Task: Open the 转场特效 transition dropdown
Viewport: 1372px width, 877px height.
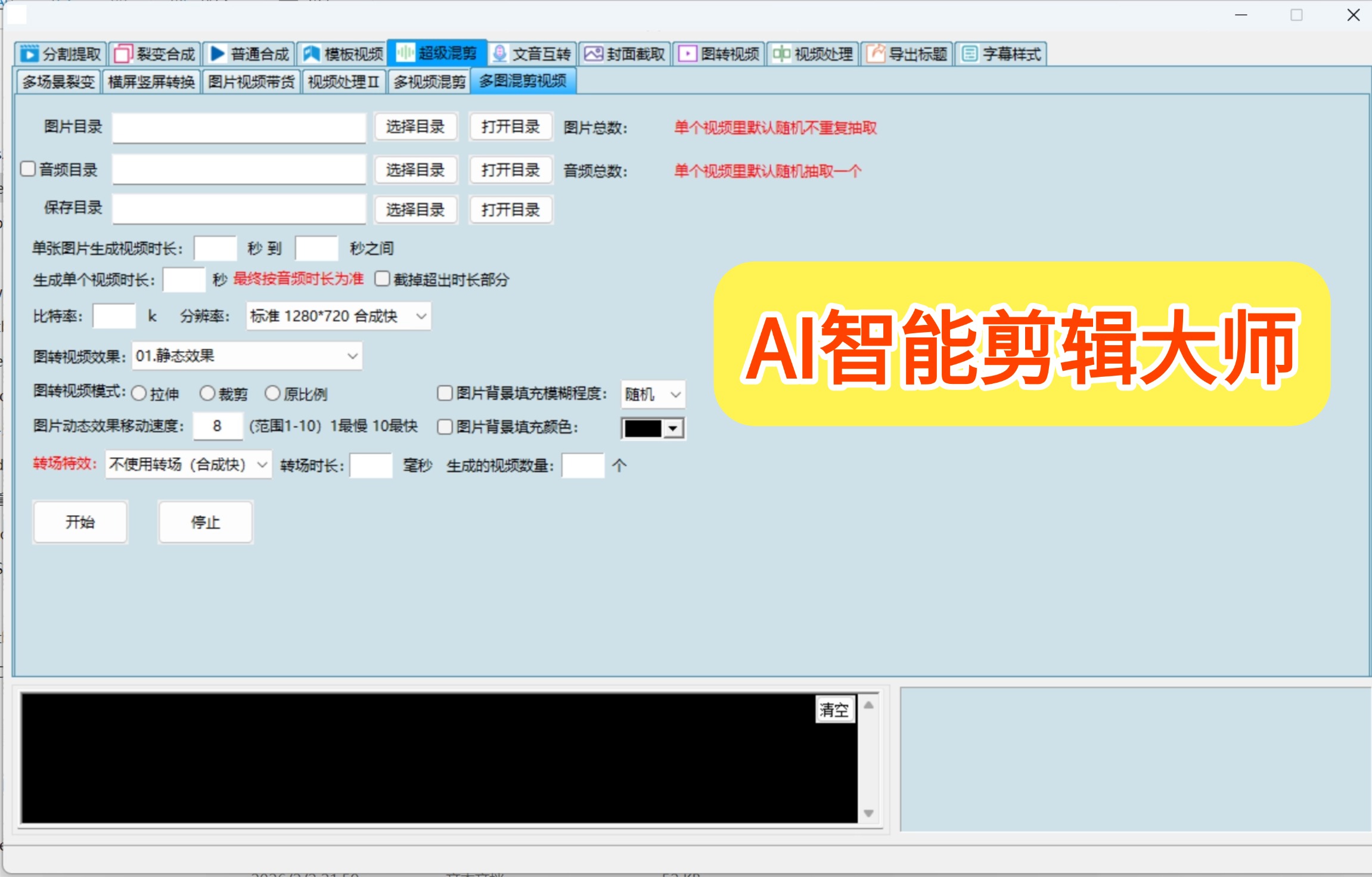Action: (x=261, y=466)
